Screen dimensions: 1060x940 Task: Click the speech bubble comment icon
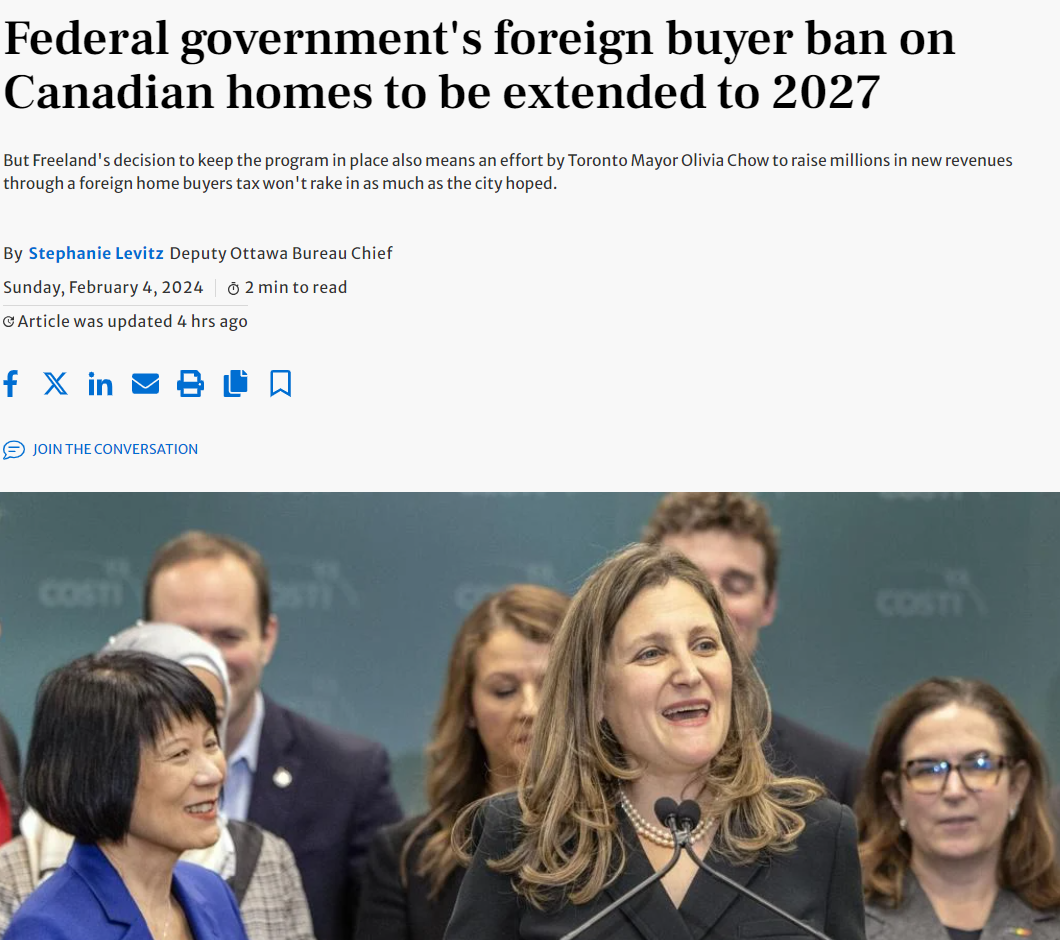coord(14,450)
